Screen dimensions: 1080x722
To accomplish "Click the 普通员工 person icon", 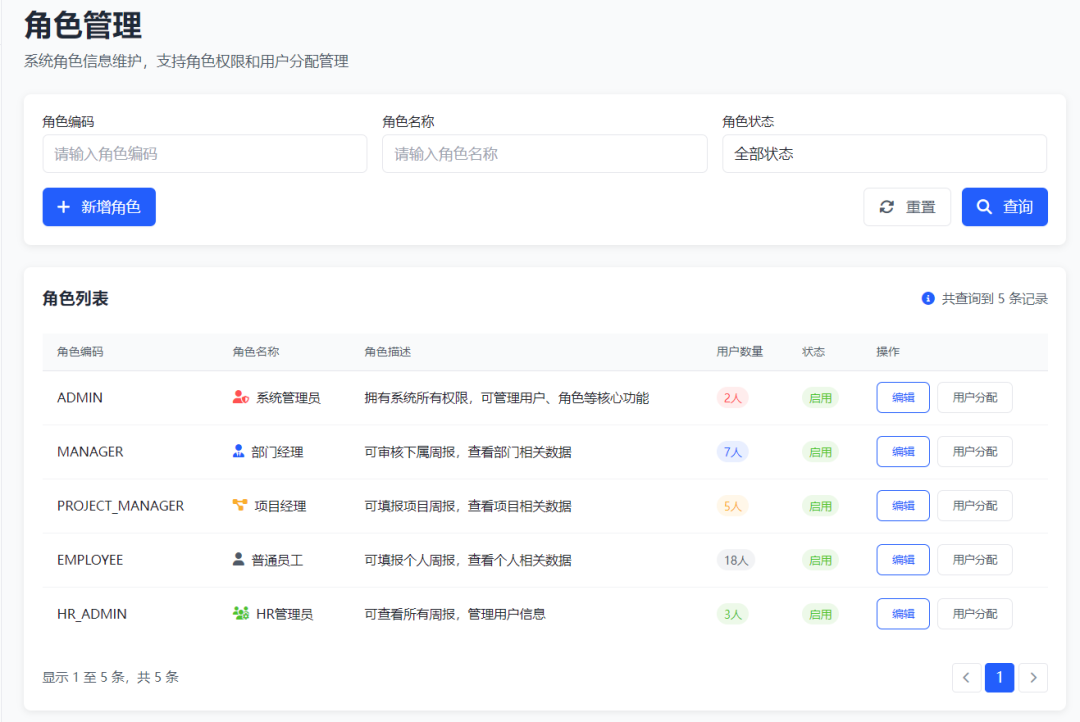I will 238,559.
